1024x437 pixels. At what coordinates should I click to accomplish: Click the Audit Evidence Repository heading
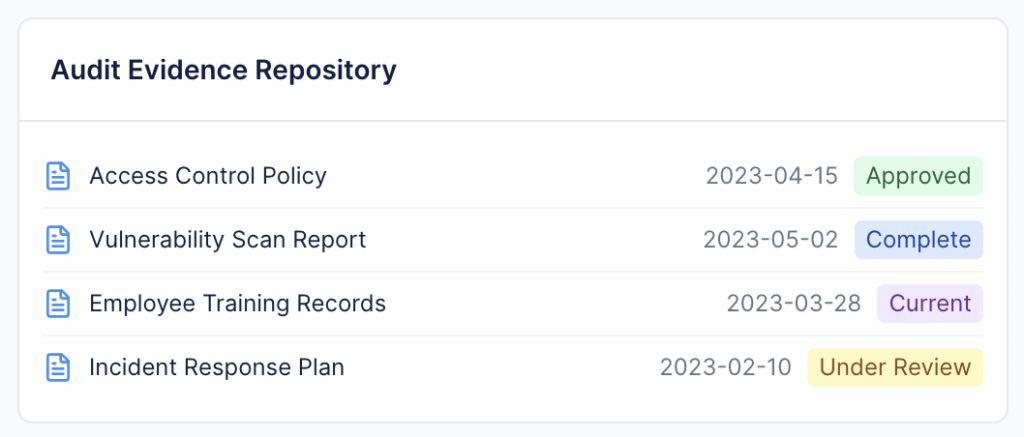pyautogui.click(x=224, y=71)
